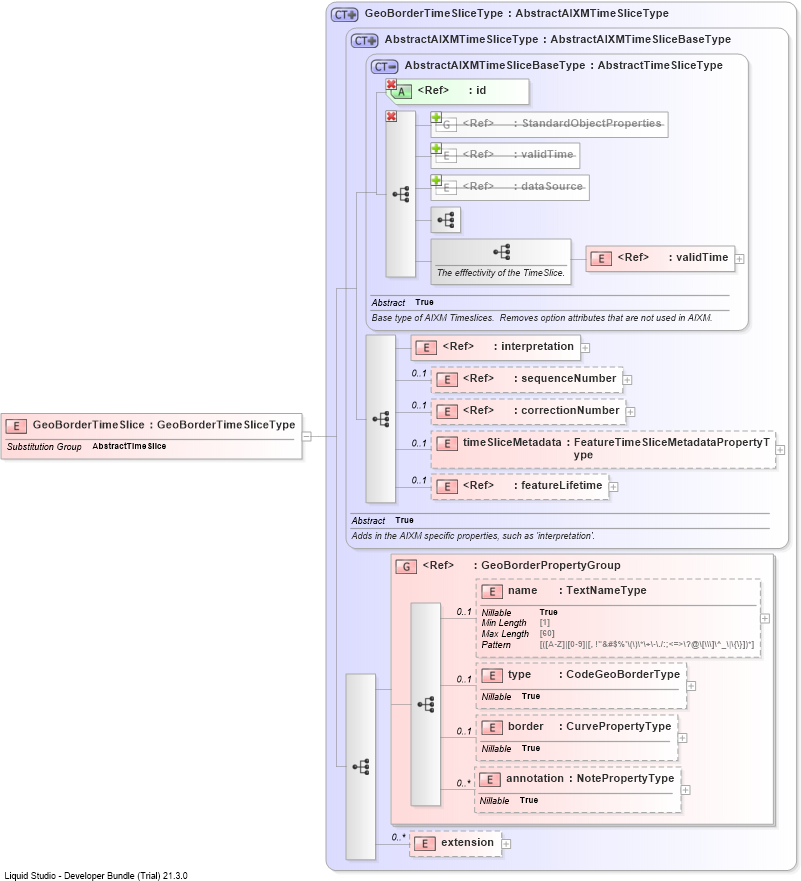Expand the border CurvePropertyType element
The width and height of the screenshot is (801, 881).
[682, 738]
